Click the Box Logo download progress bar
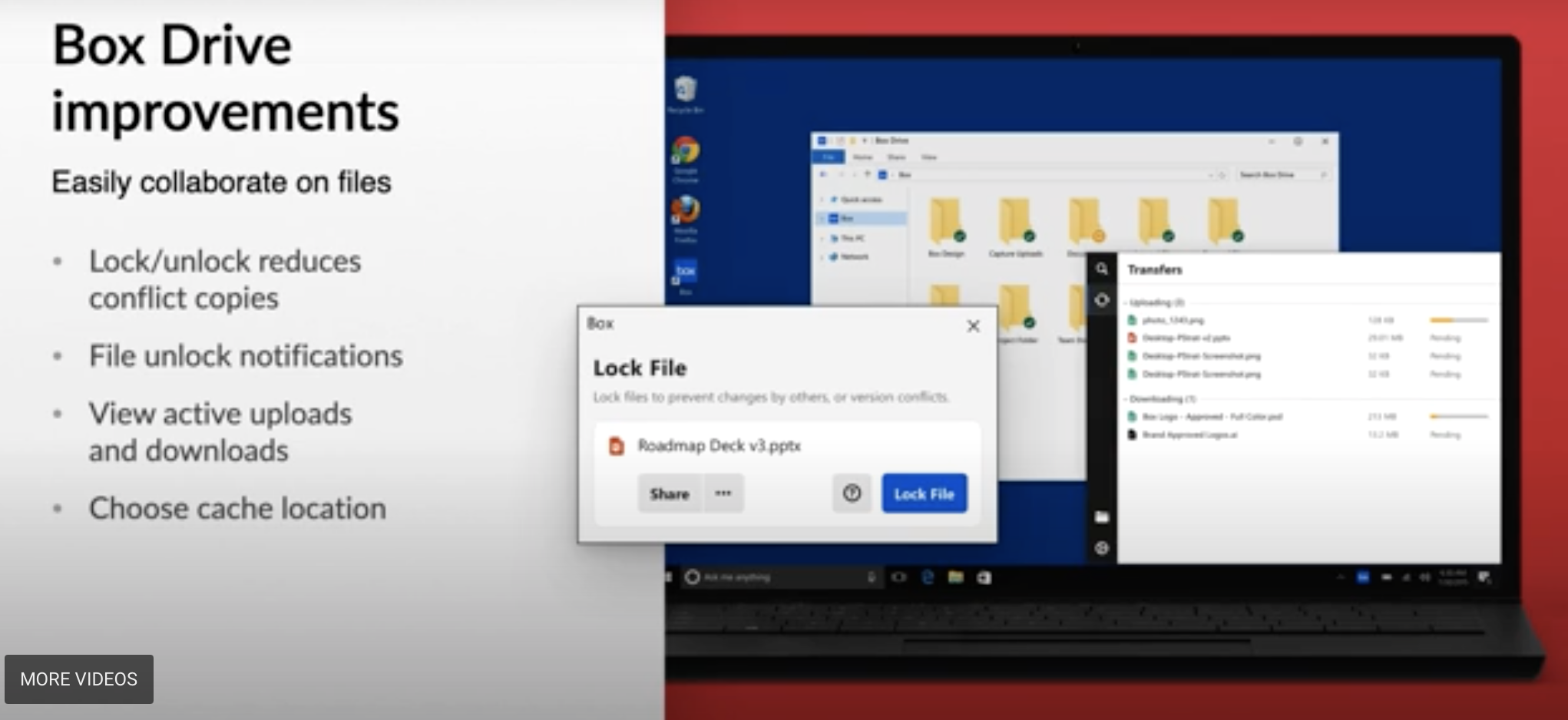Screen dimensions: 1568x720 tap(1458, 417)
